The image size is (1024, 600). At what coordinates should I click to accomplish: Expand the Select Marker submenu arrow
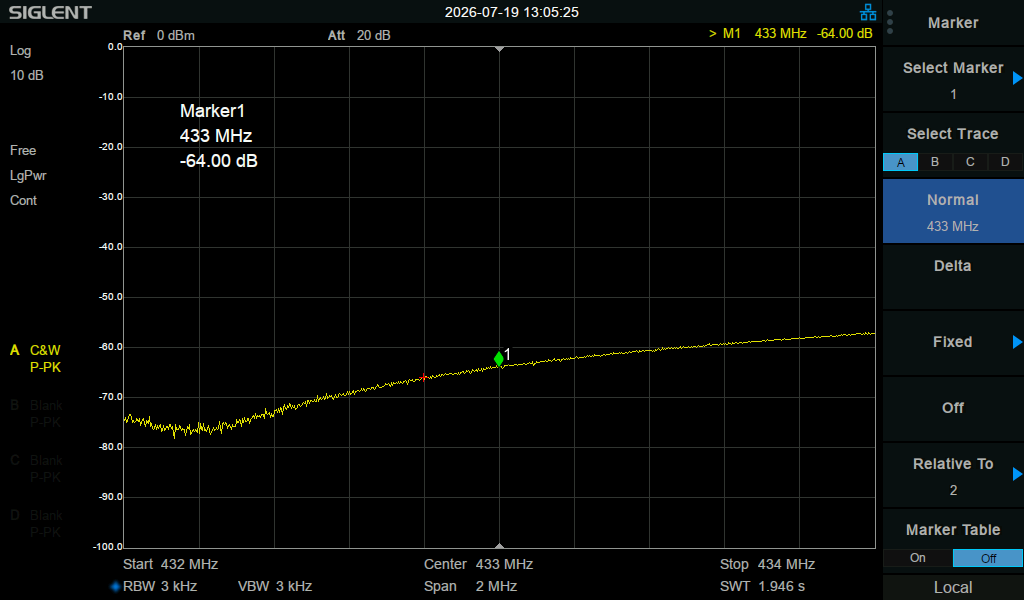tap(1017, 78)
